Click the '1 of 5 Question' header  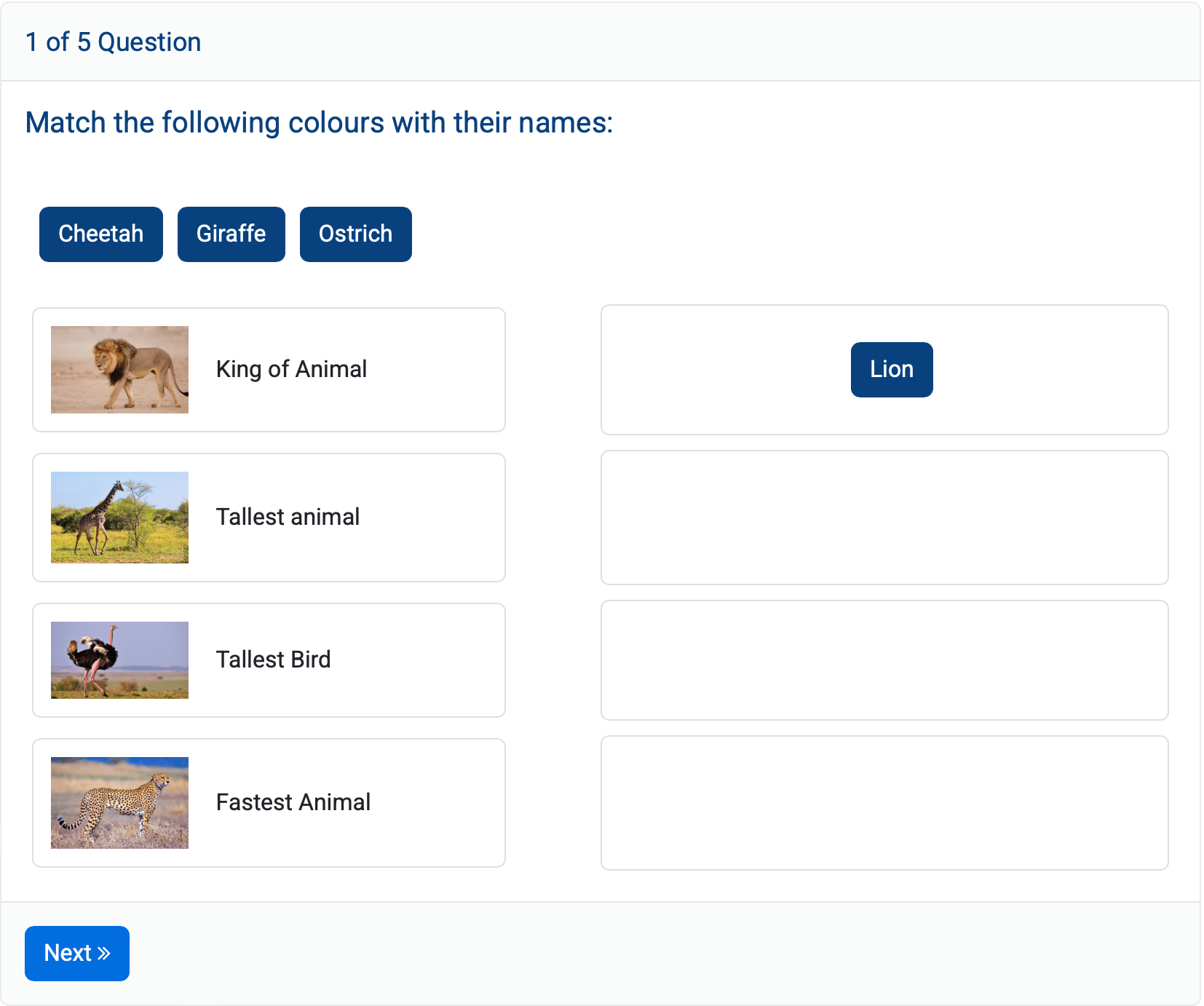pyautogui.click(x=113, y=41)
